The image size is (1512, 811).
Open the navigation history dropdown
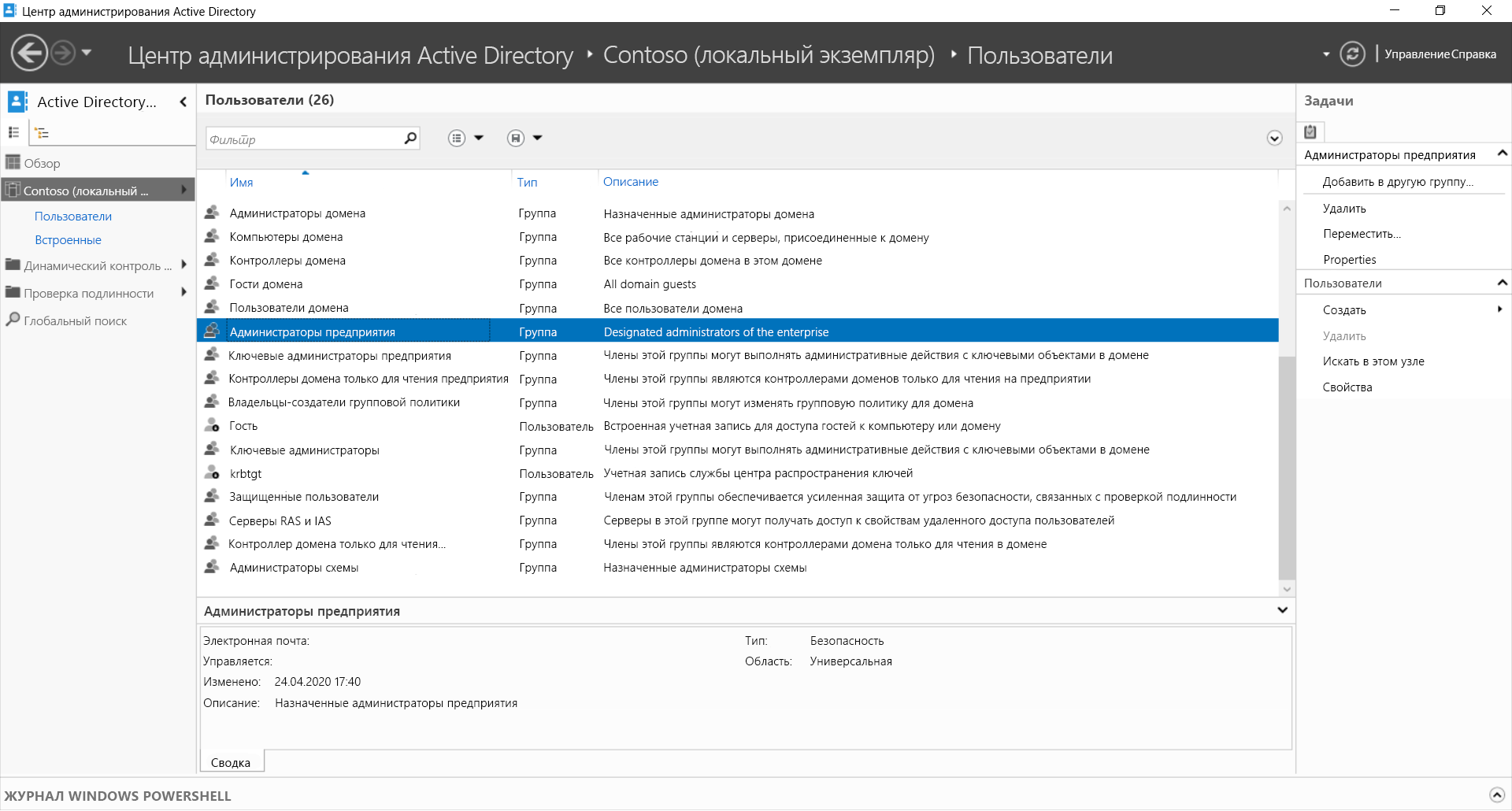point(87,53)
